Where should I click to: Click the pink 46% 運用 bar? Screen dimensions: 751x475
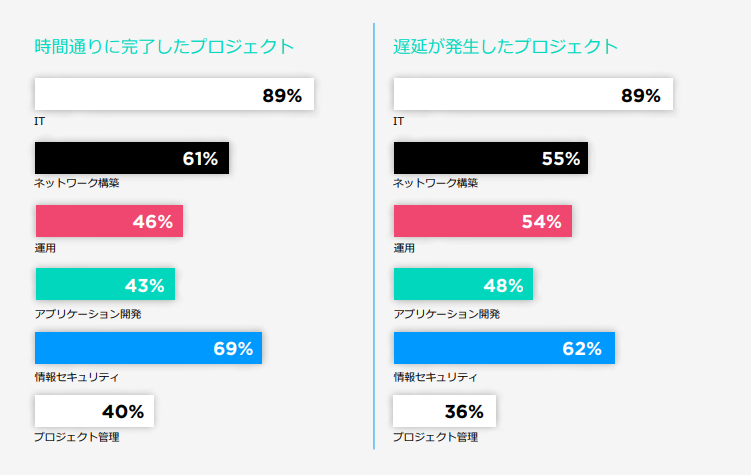(x=109, y=221)
